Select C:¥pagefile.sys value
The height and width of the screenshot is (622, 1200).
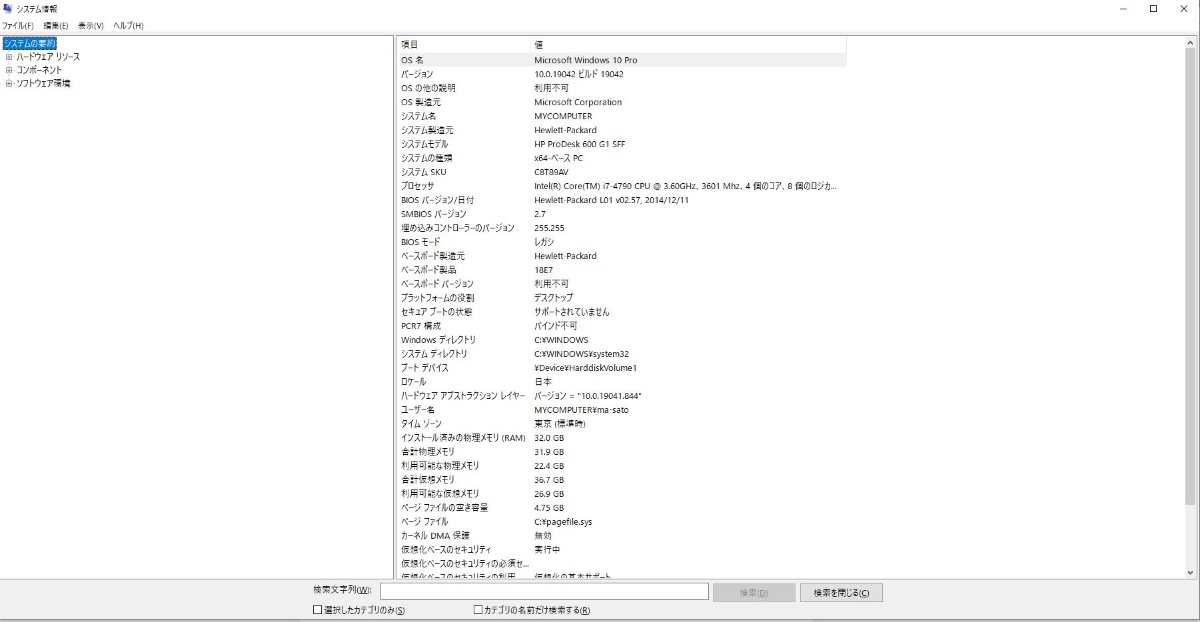(x=563, y=522)
